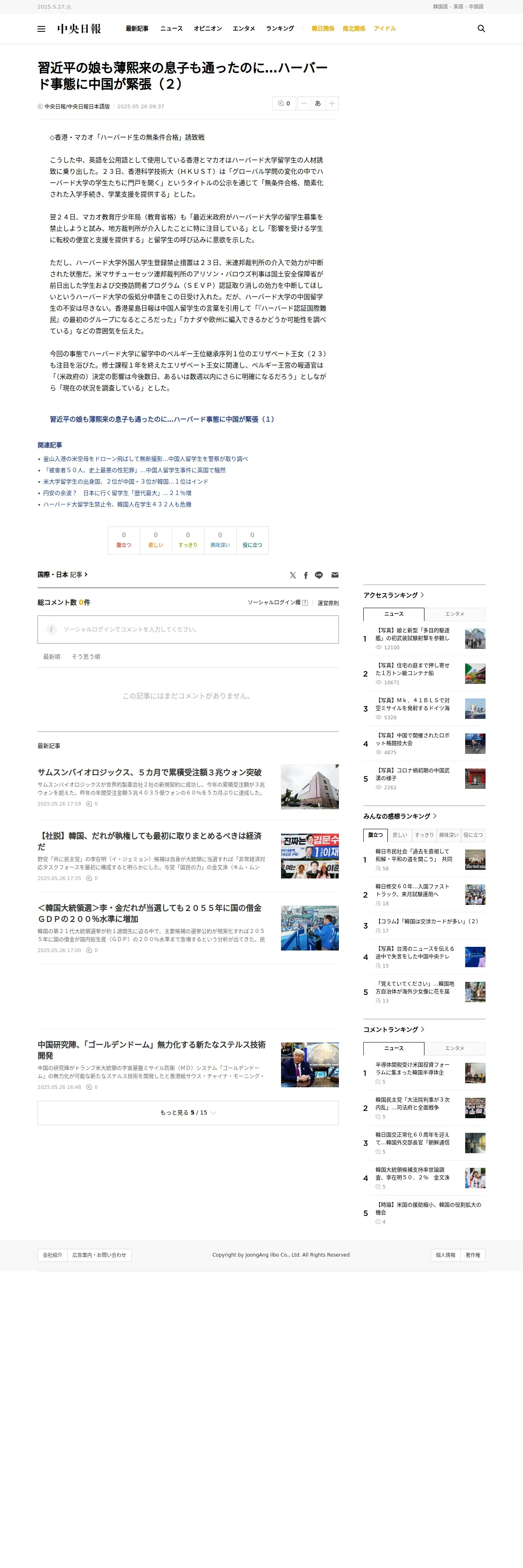Expand もっと見る 5 / 15 latest articles

point(188,1112)
